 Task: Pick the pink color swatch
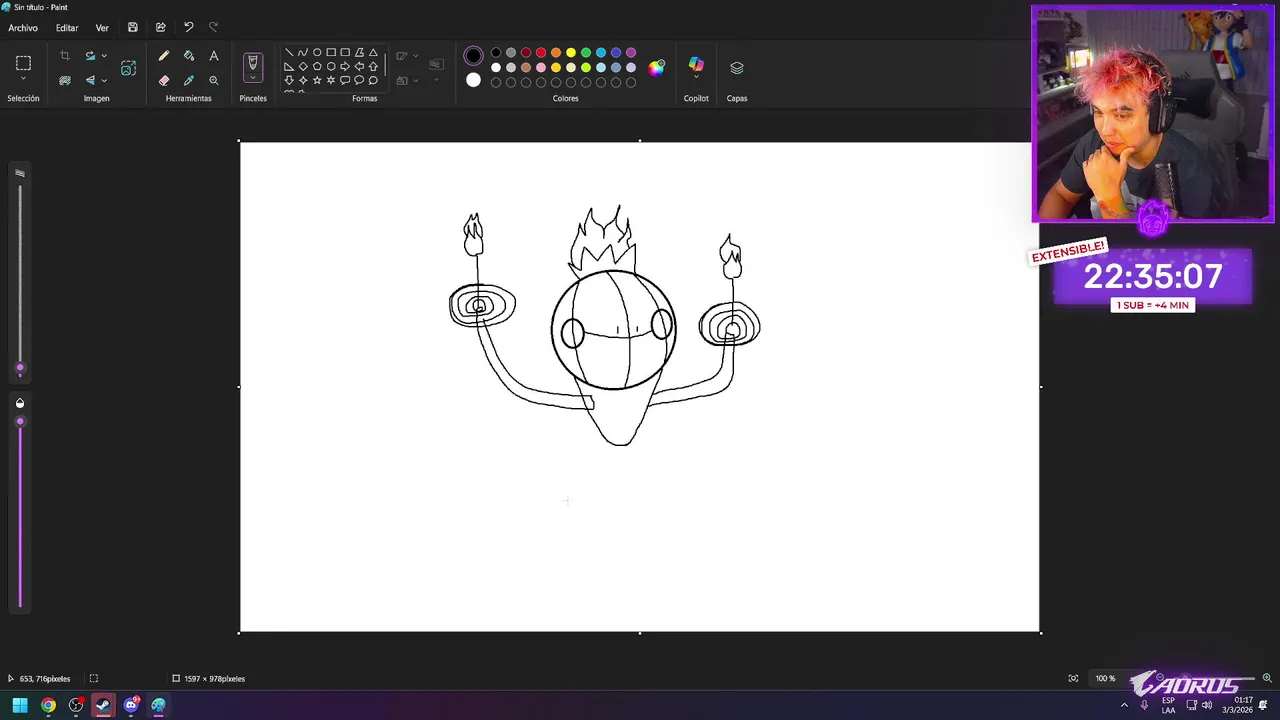541,68
